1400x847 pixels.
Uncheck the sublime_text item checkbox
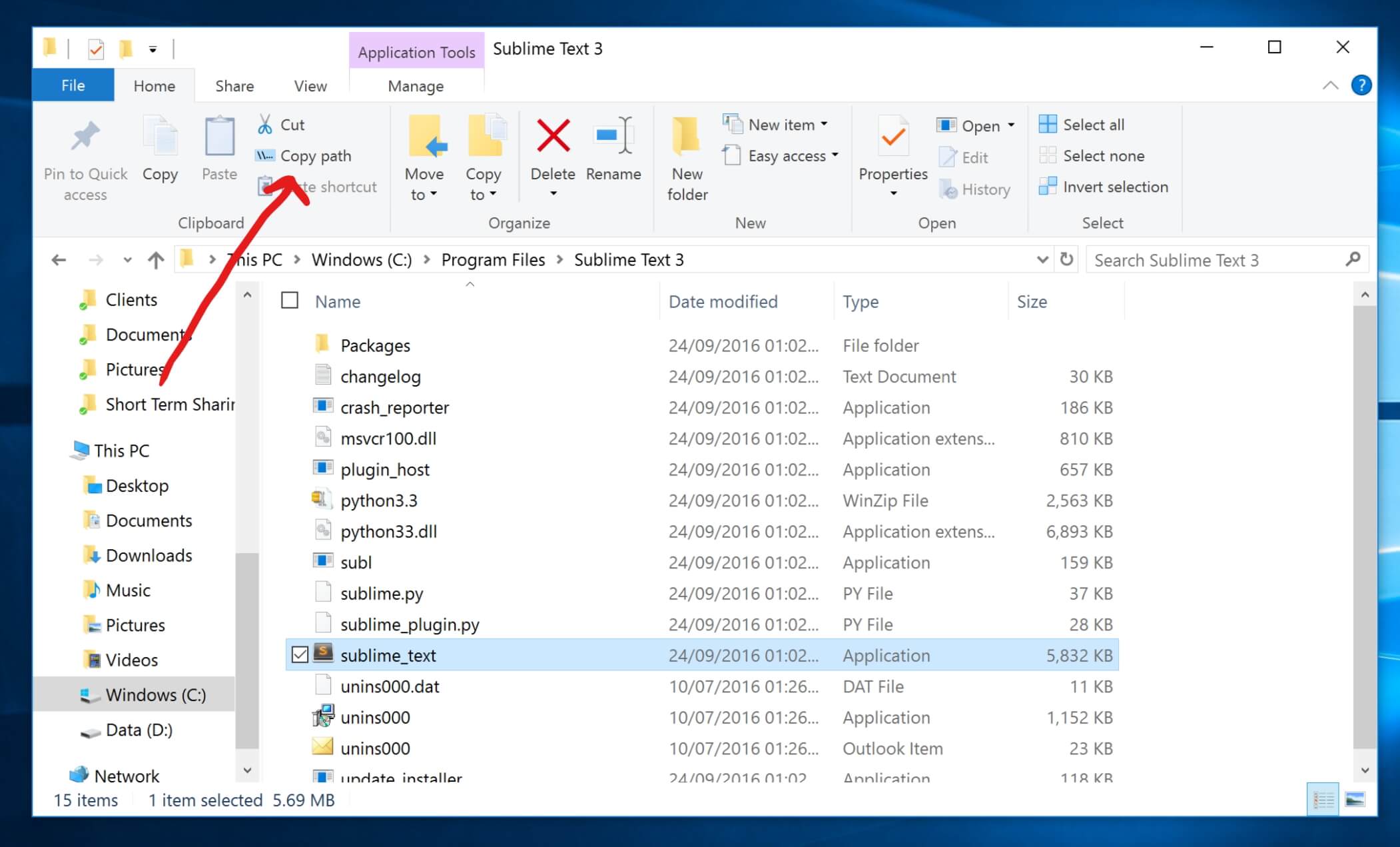click(x=300, y=655)
